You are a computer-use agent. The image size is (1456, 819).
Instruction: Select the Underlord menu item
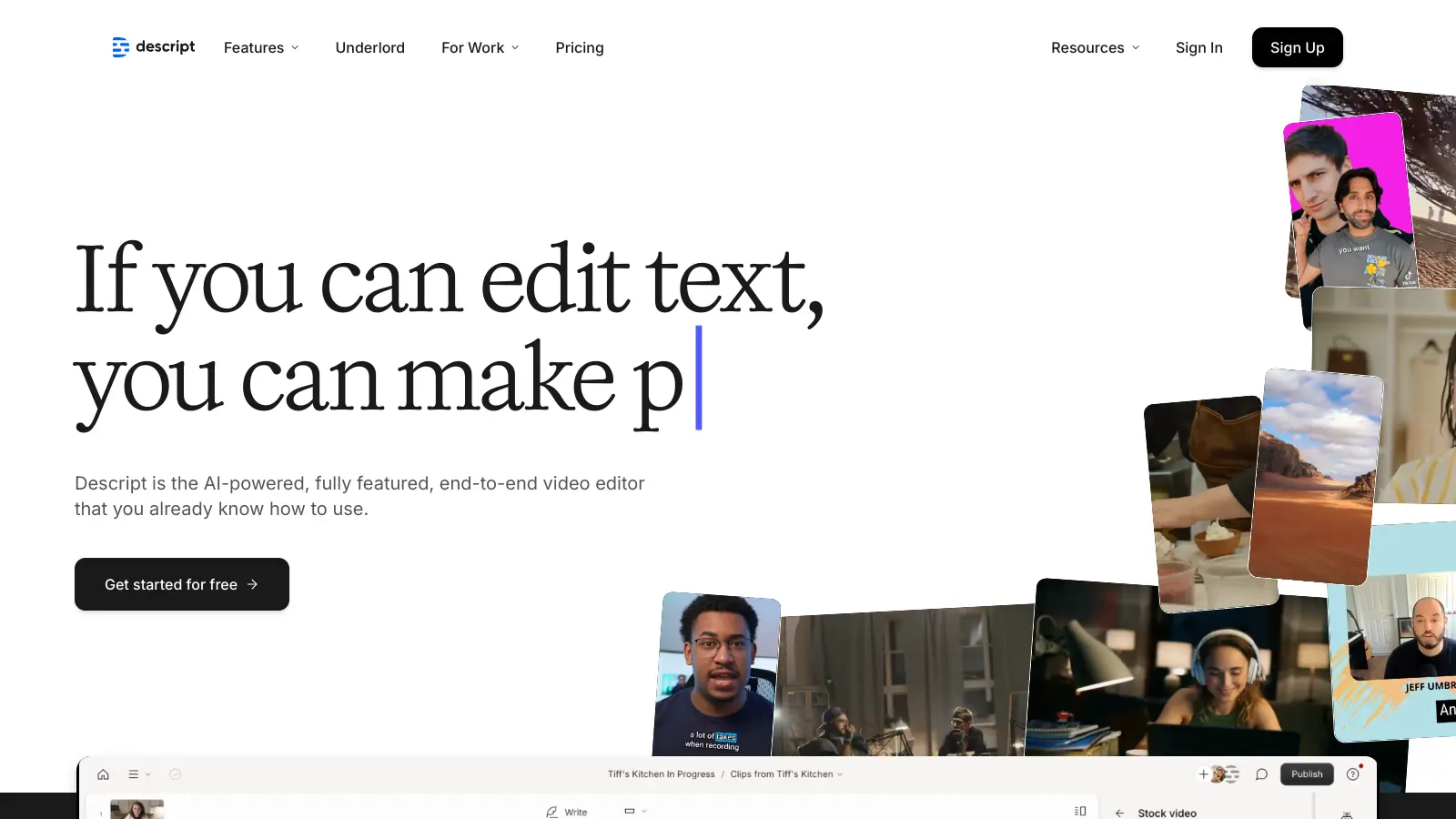pyautogui.click(x=369, y=47)
